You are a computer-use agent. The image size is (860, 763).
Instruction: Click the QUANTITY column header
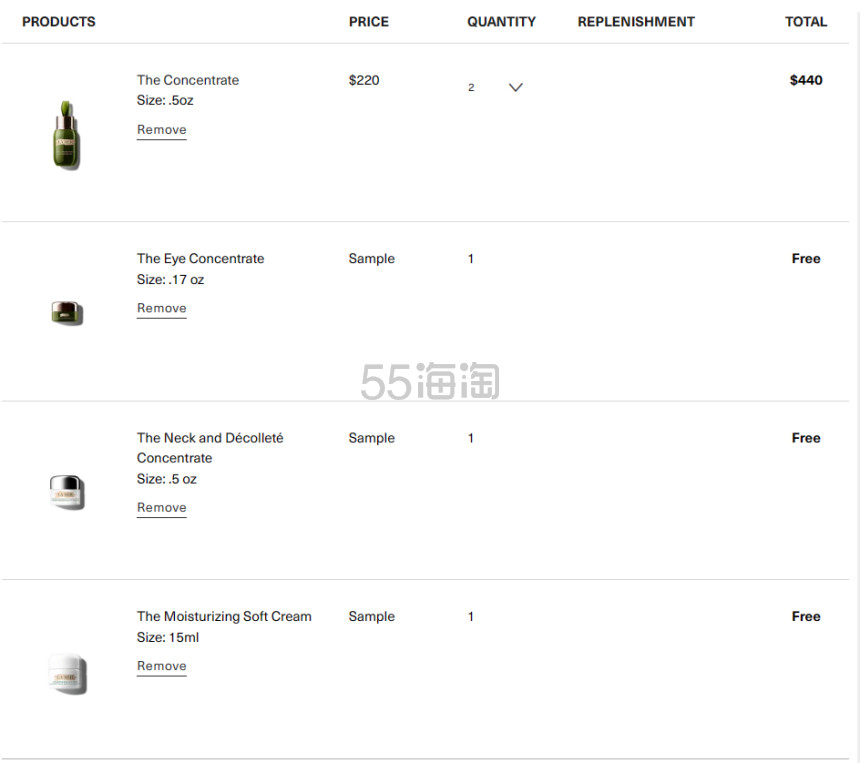coord(501,22)
